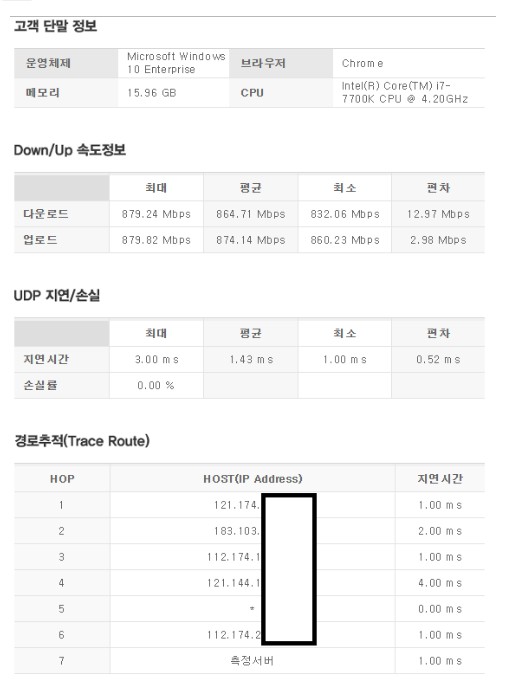Click the 879.24 Mbps download maximum

tap(156, 214)
